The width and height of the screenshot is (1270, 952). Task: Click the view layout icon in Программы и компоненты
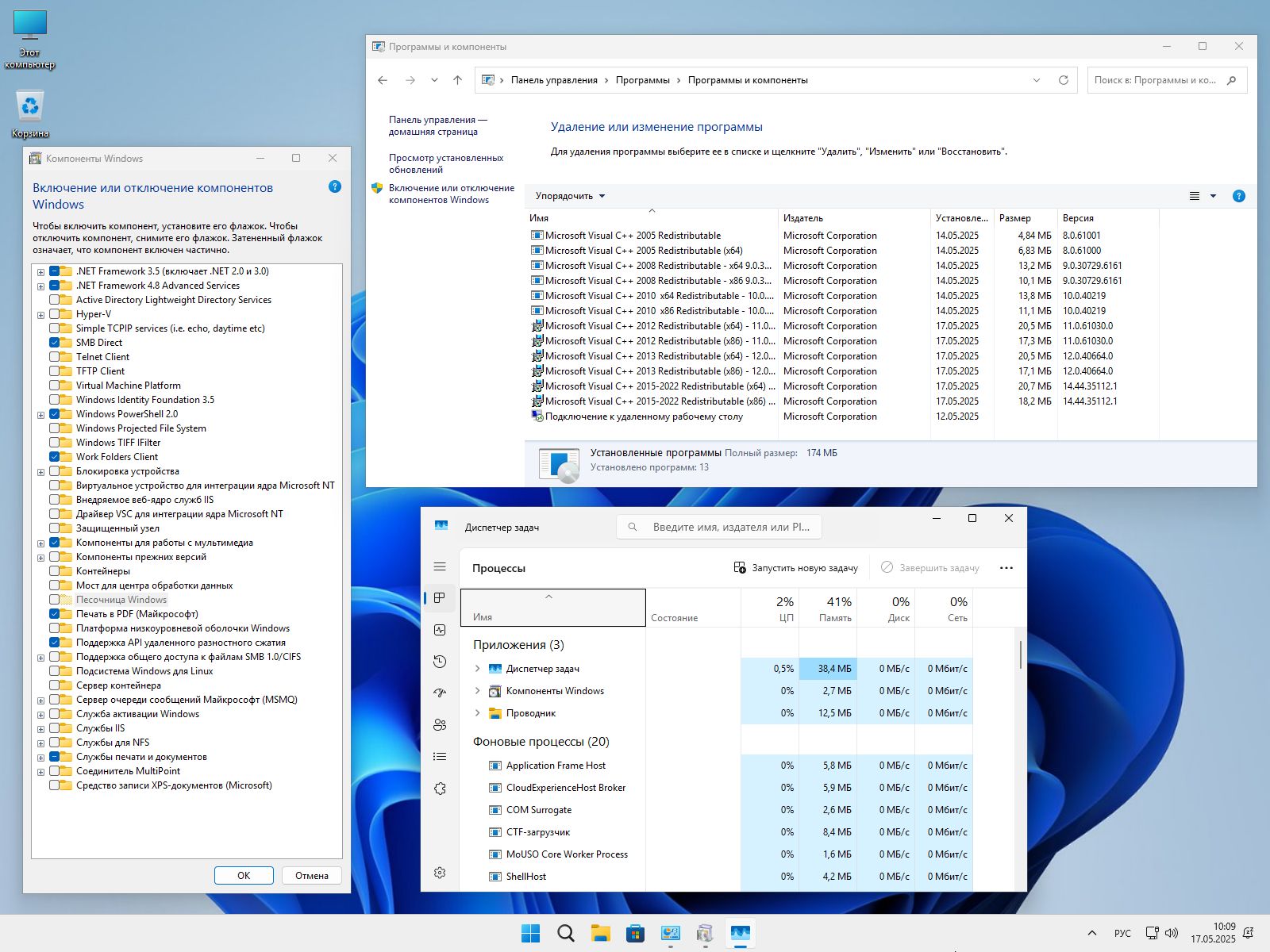coord(1195,196)
